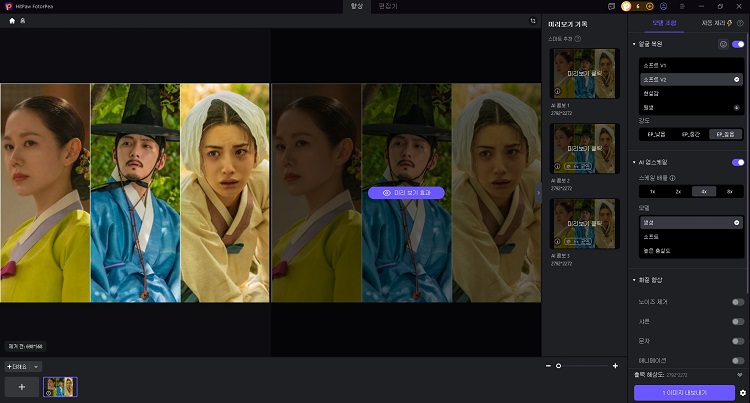This screenshot has height=403, width=750.
Task: Choose 소프트 upscale model
Action: coord(691,237)
